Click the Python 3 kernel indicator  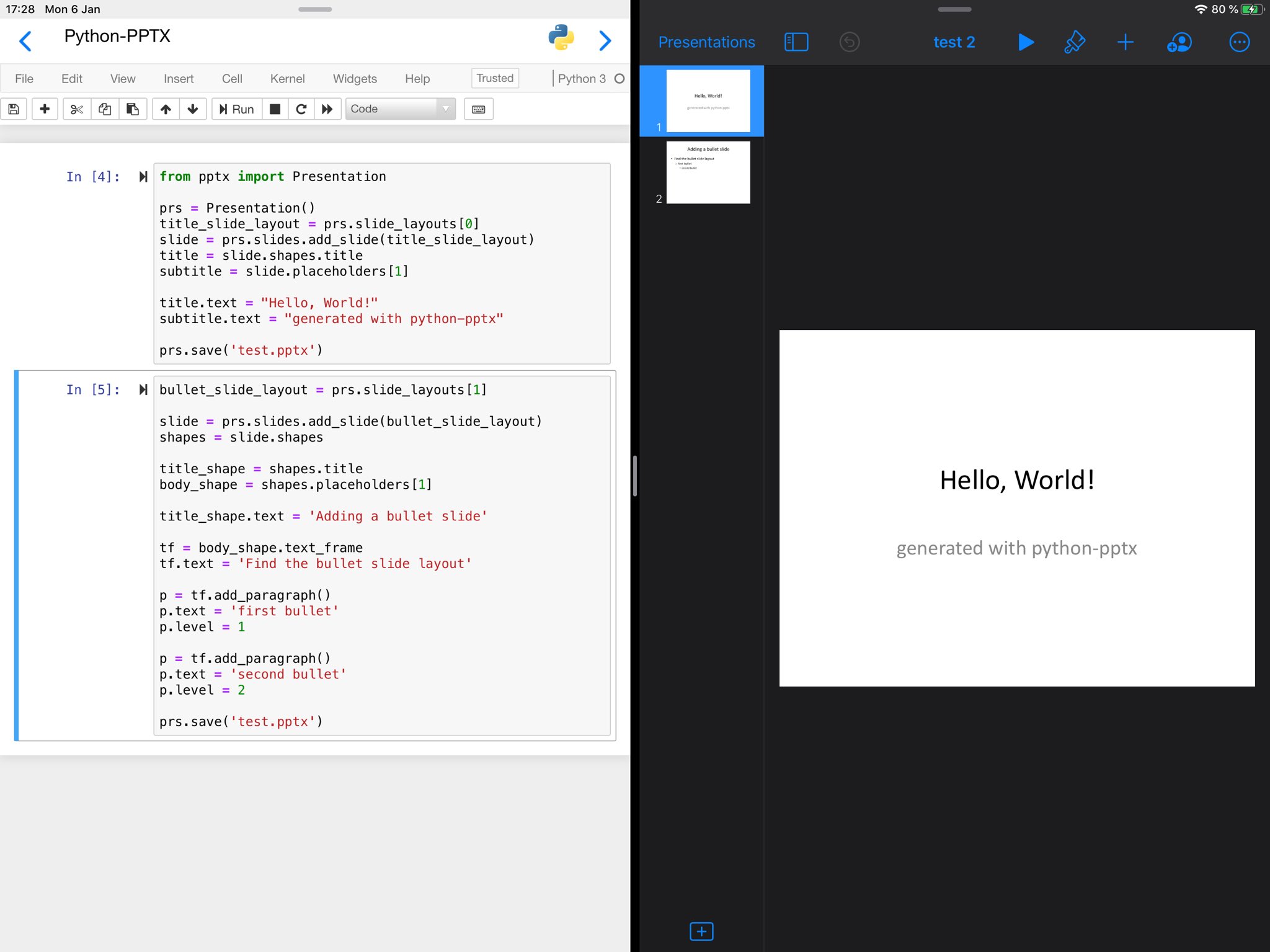pyautogui.click(x=582, y=79)
